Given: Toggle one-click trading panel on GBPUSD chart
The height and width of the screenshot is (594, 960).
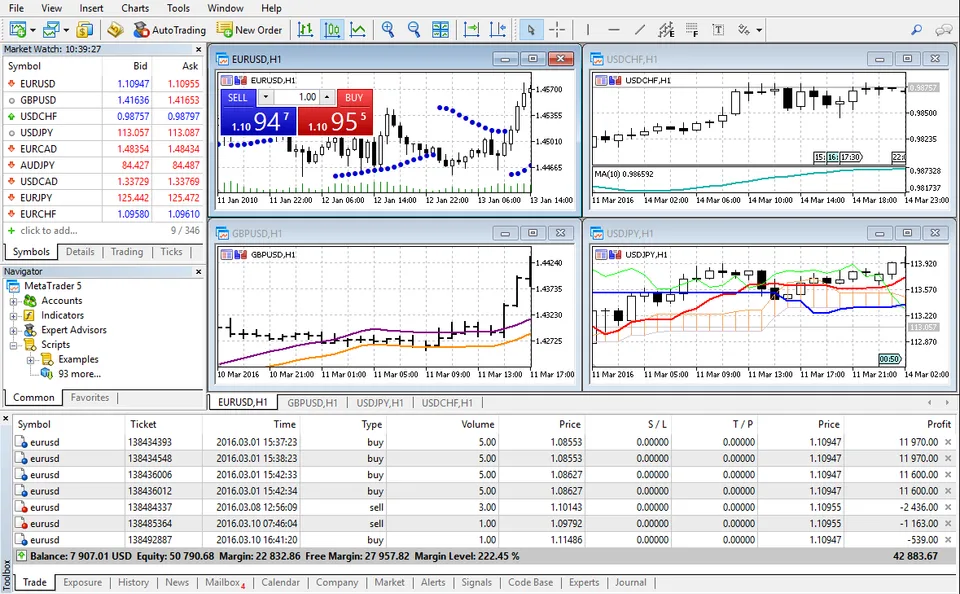Looking at the screenshot, I should 240,254.
